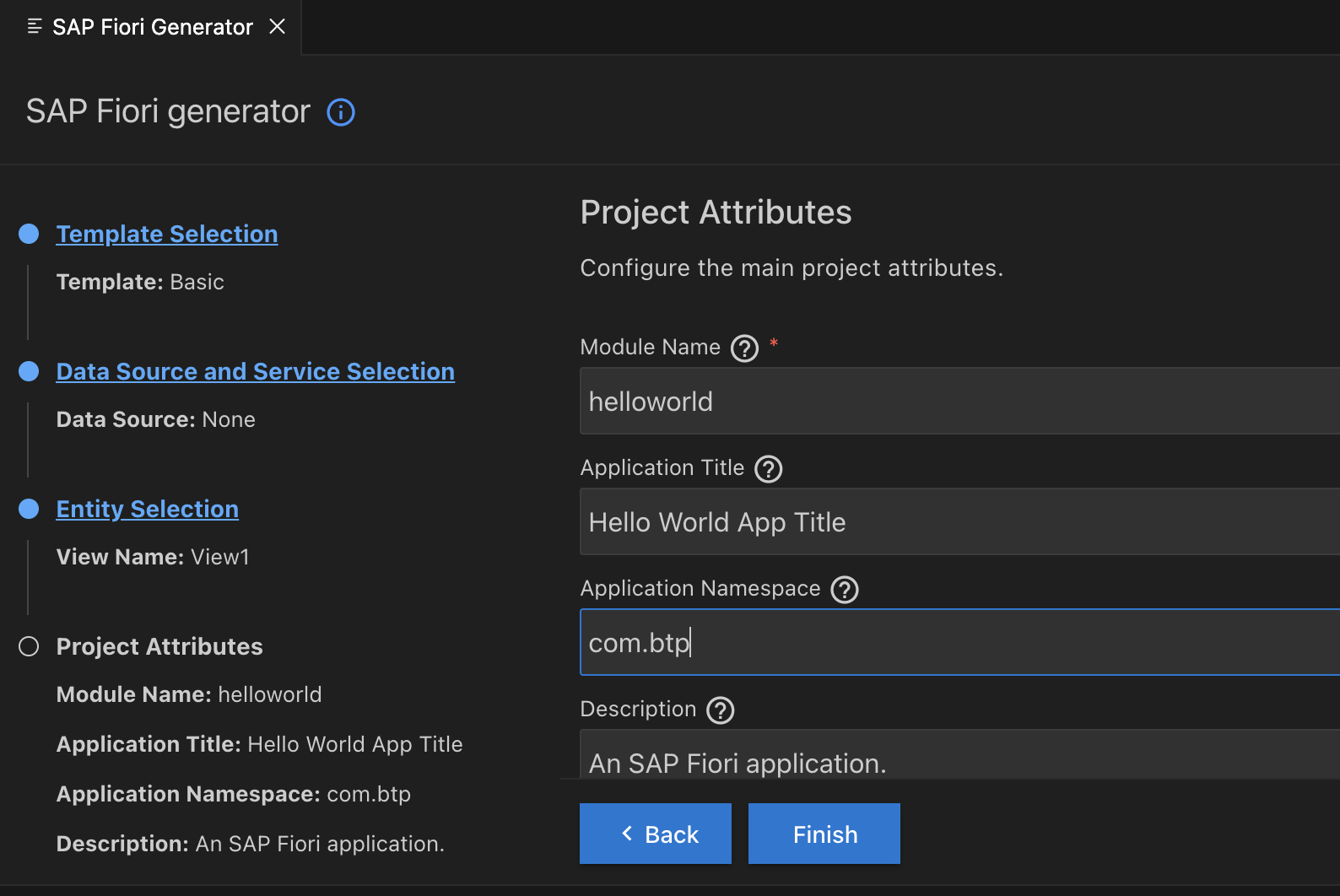This screenshot has width=1340, height=896.
Task: Click the Data Source step bullet
Action: coord(29,371)
